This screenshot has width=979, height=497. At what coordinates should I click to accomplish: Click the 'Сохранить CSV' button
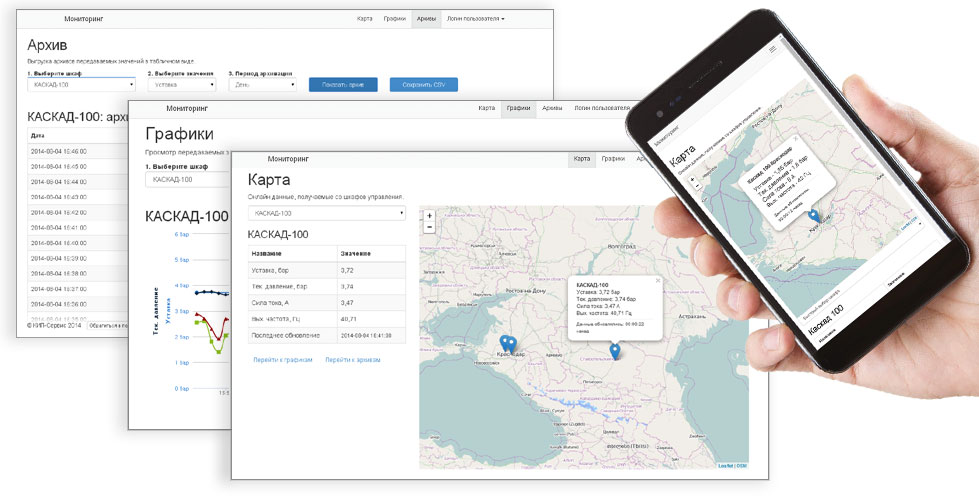coord(424,85)
